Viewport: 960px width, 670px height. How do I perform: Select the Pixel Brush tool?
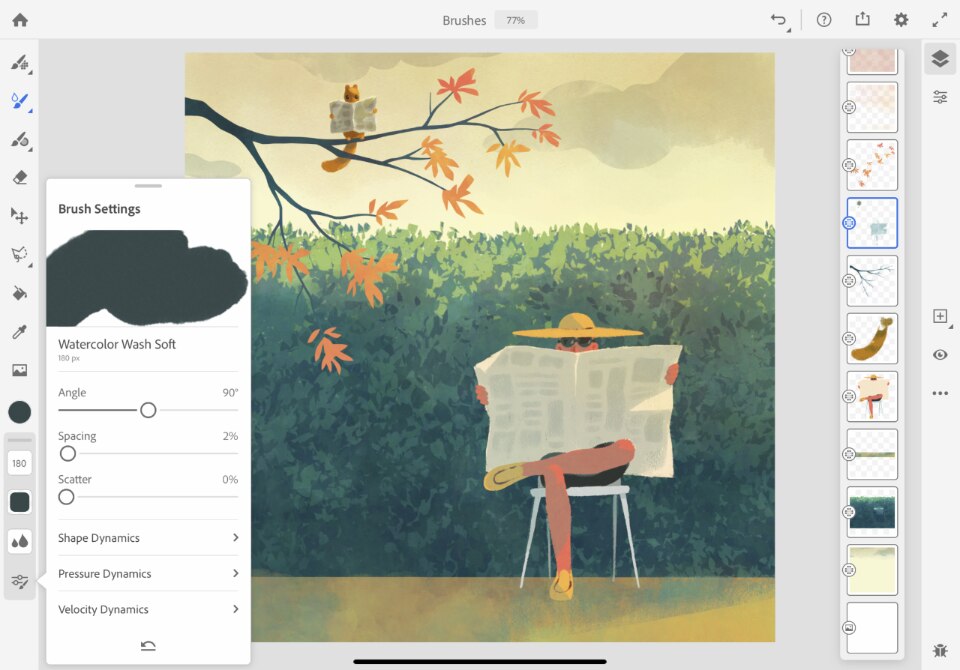coord(20,62)
